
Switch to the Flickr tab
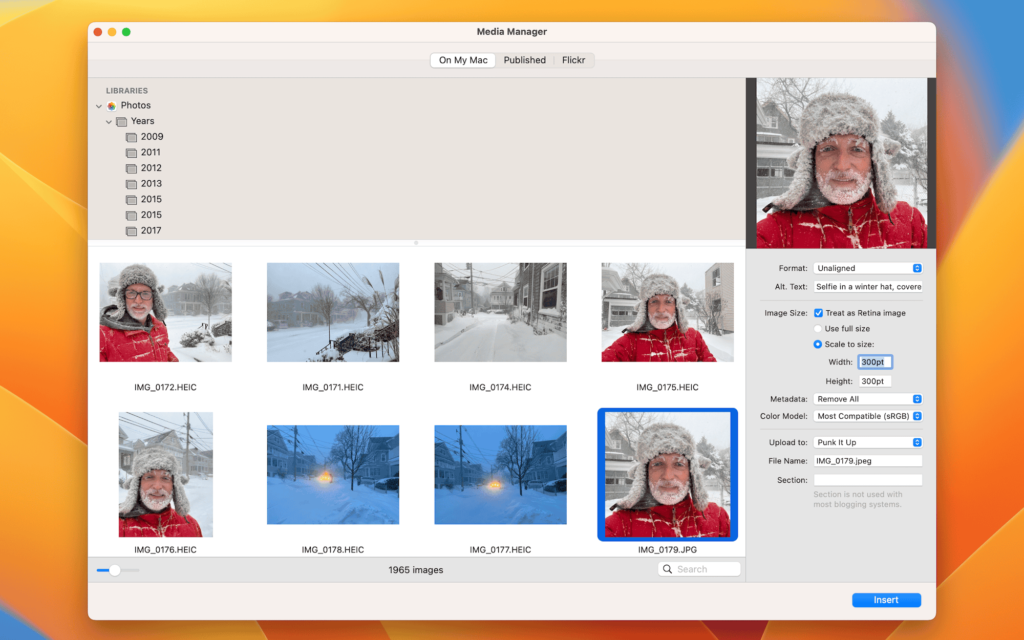click(x=573, y=60)
